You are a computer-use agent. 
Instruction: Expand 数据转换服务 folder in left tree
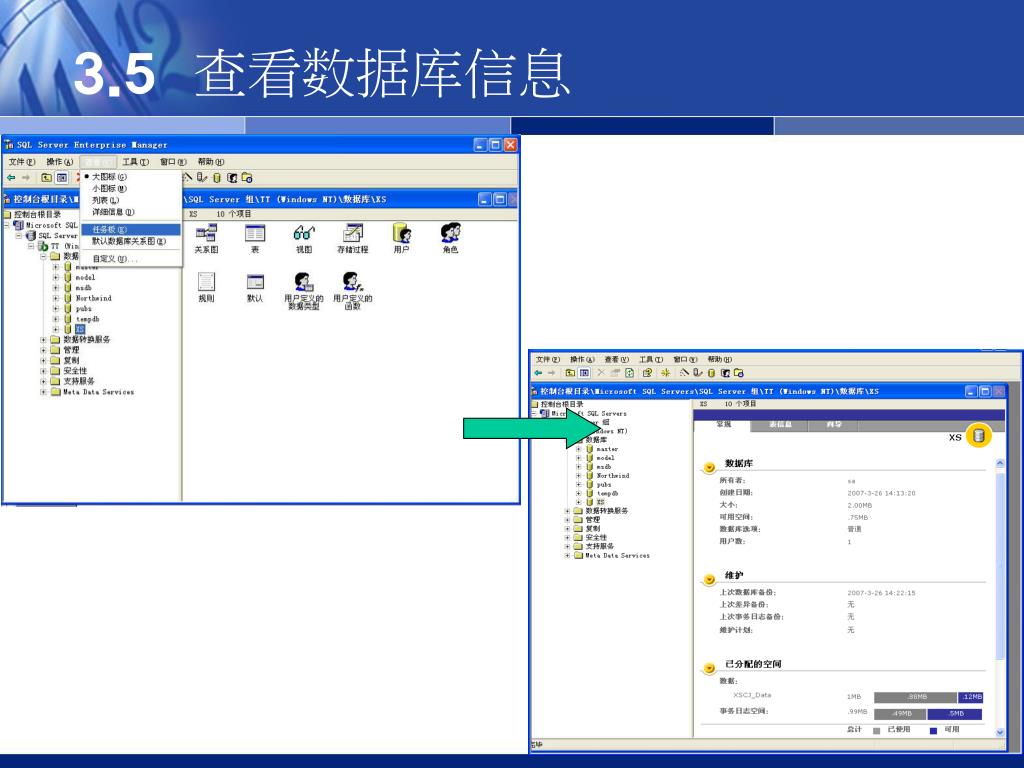tap(44, 340)
